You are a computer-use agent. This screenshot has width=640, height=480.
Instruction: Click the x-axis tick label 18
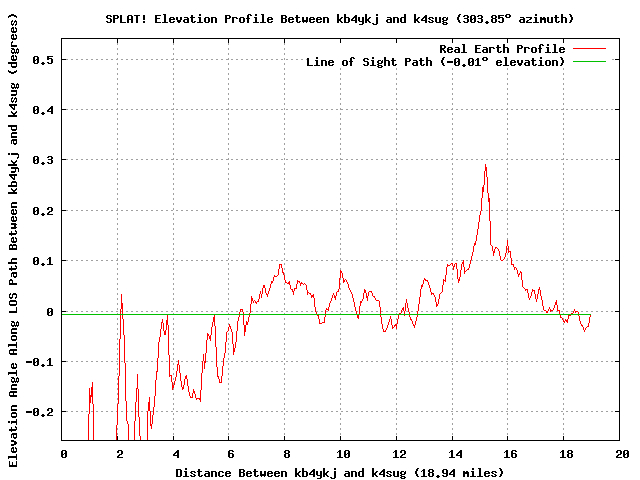[x=566, y=454]
